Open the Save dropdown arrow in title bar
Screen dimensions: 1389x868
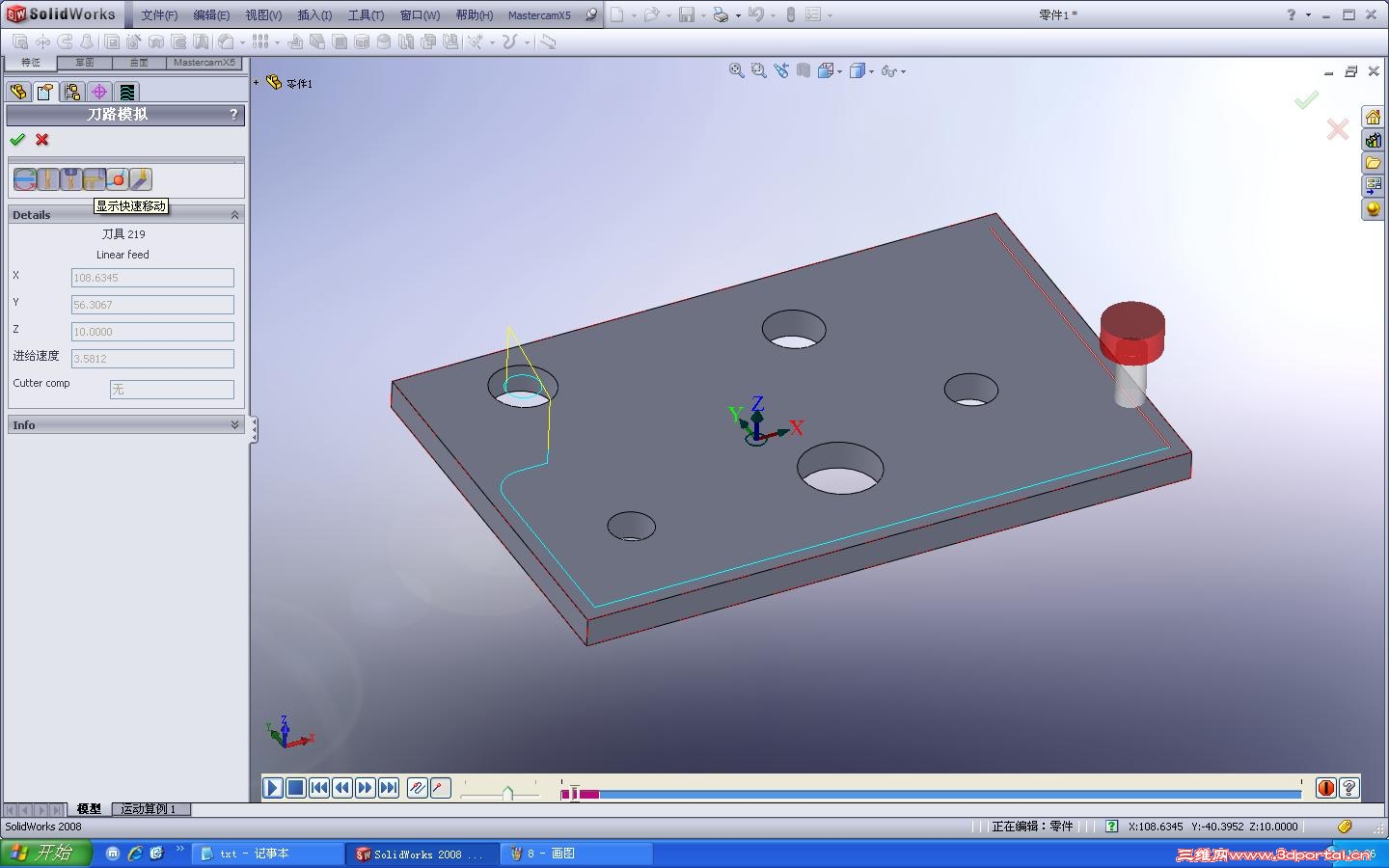(704, 15)
